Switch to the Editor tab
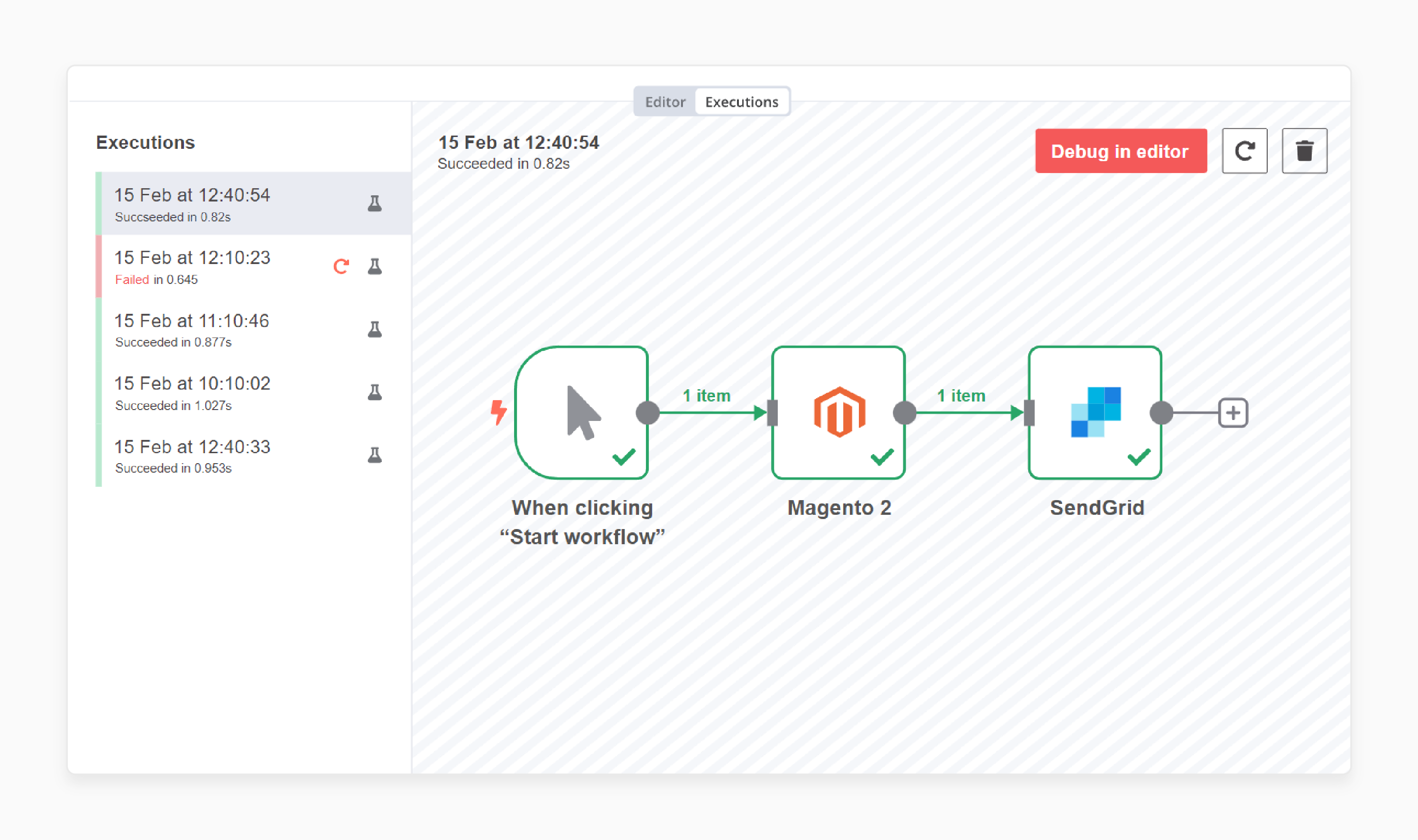Viewport: 1418px width, 840px height. pos(665,102)
